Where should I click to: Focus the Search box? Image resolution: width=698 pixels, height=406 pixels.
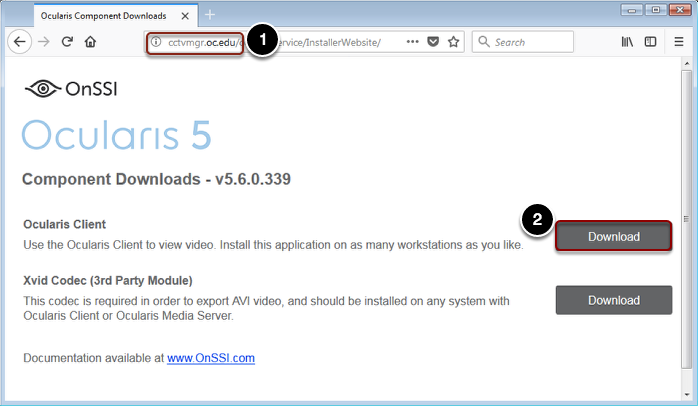523,42
